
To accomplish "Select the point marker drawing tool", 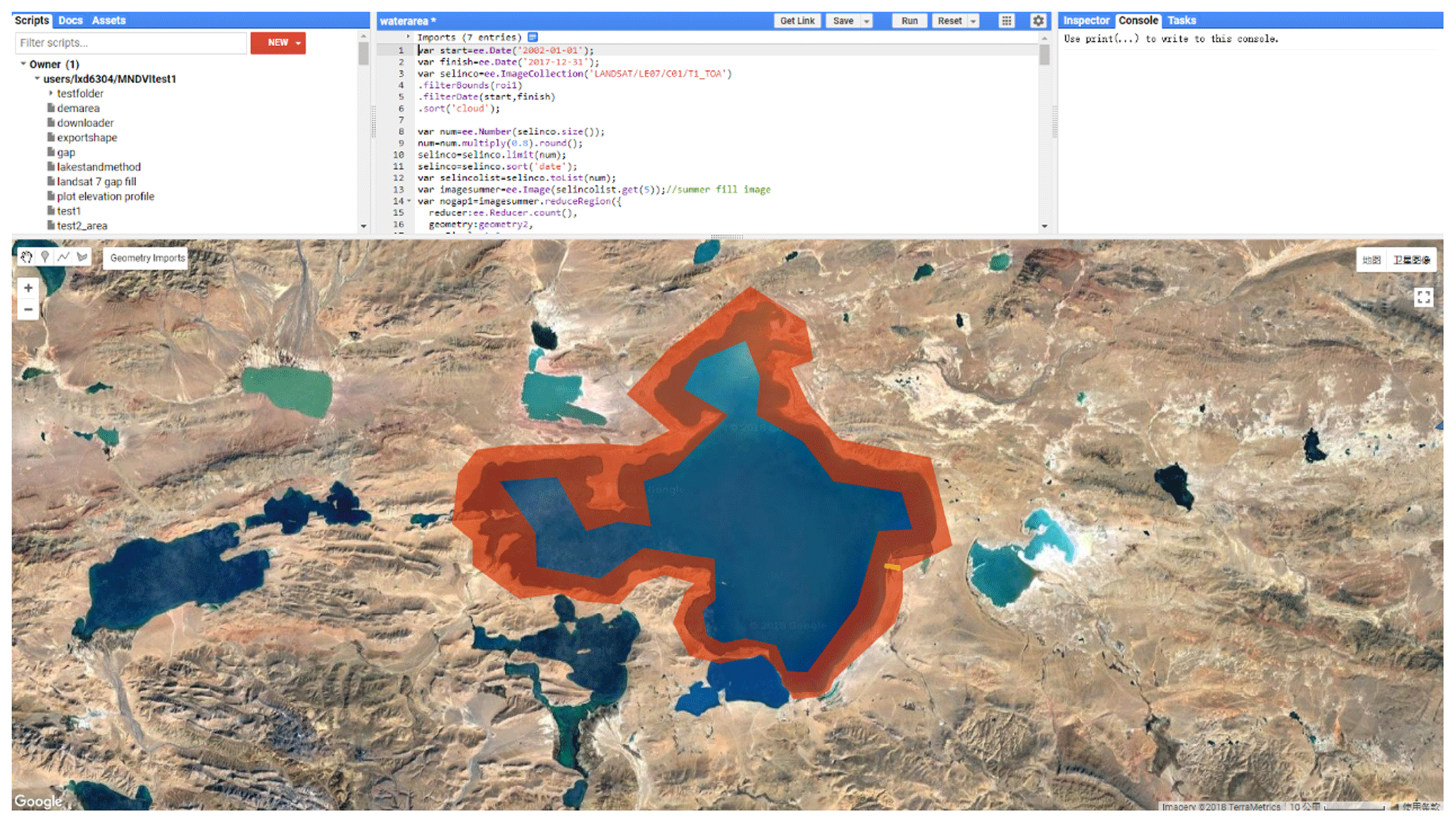I will click(x=45, y=257).
